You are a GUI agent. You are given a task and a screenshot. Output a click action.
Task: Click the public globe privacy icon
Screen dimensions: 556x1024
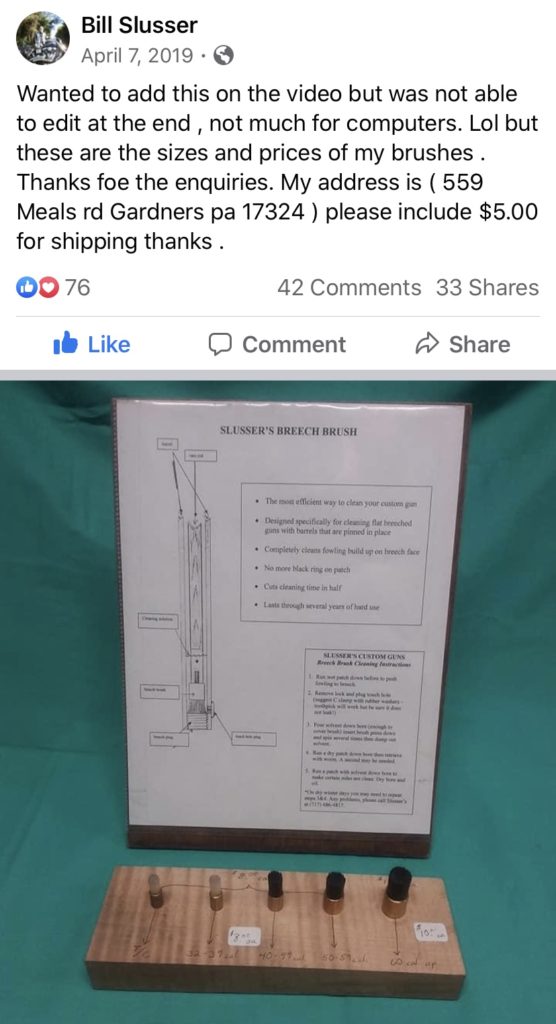(224, 57)
